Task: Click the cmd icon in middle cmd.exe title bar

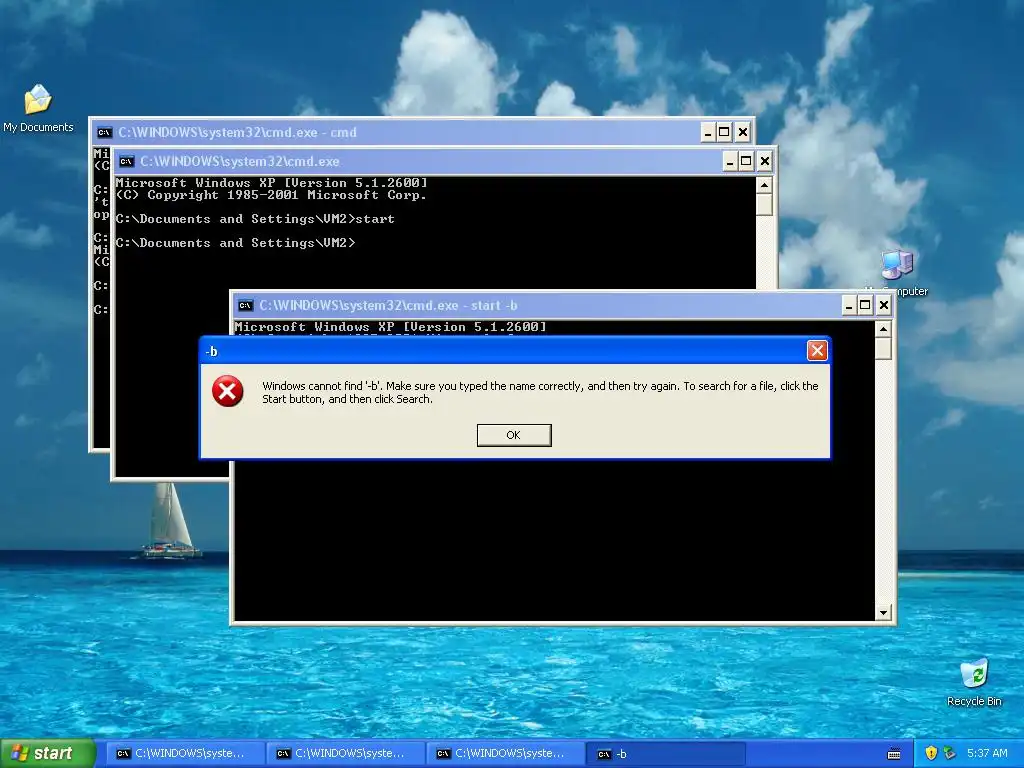Action: 126,161
